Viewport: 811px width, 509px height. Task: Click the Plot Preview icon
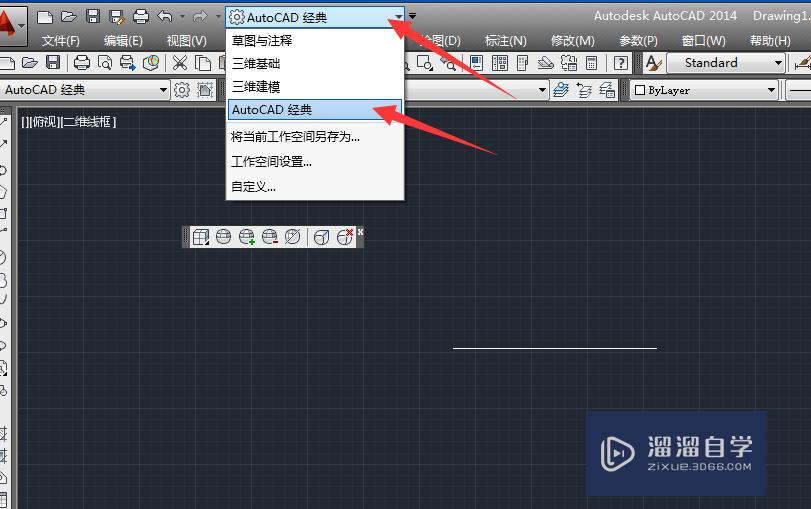[105, 63]
